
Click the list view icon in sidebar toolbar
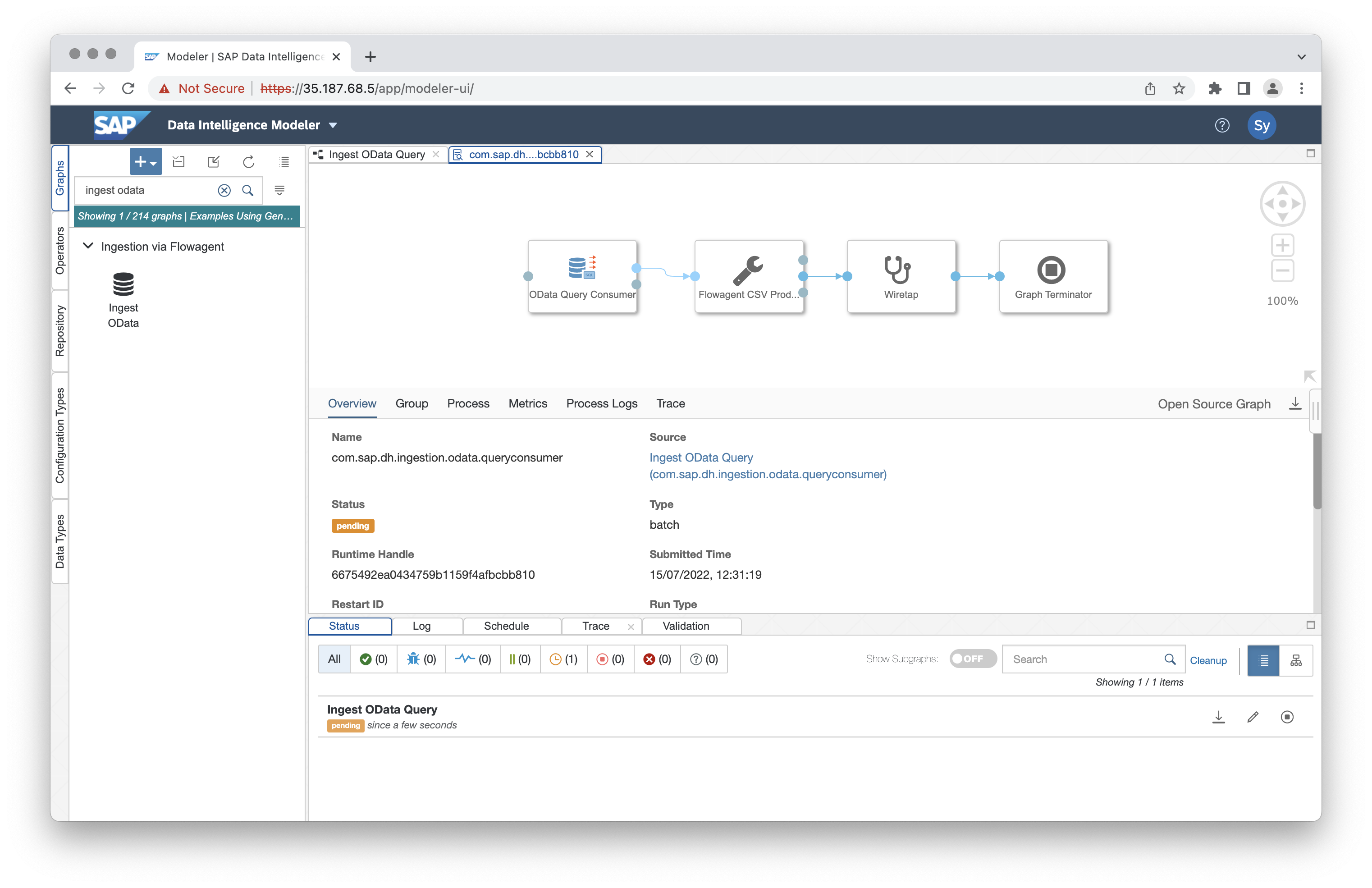pyautogui.click(x=284, y=162)
